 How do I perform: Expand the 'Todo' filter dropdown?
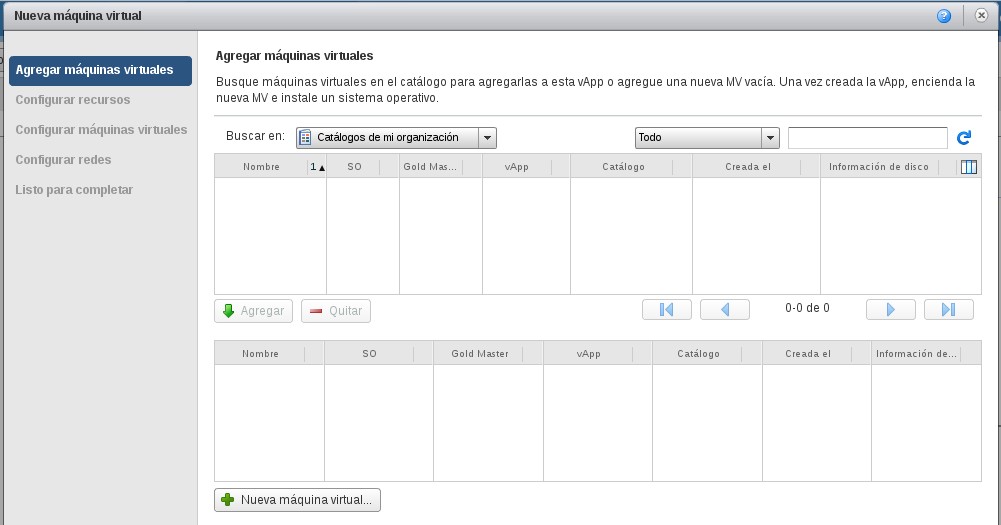(707, 138)
